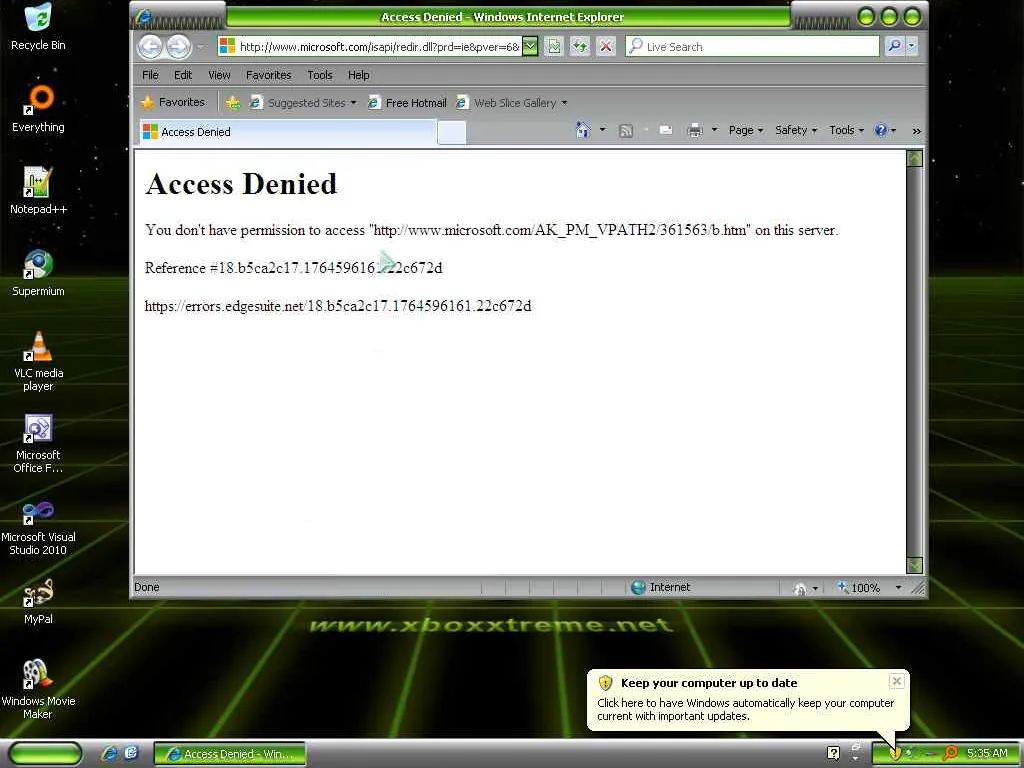
Task: Click the Access Denied taskbar button
Action: pos(229,754)
